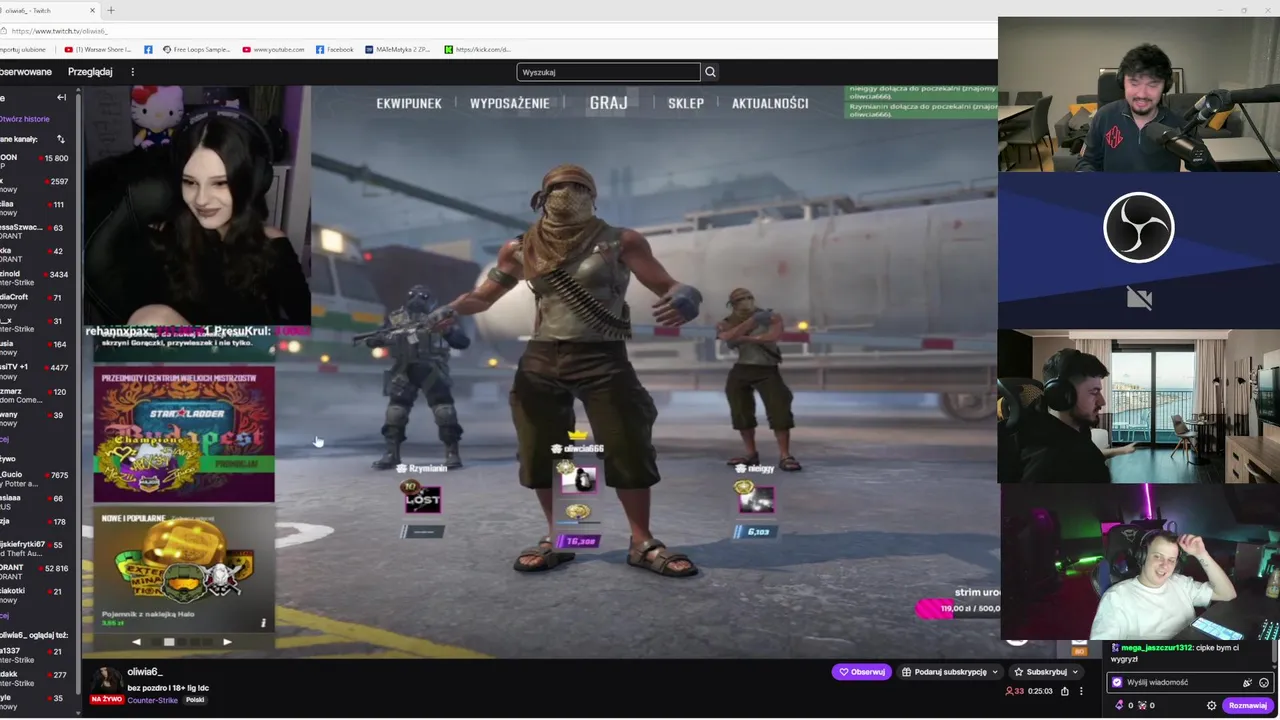Click the OBS logo overlay panel
The image size is (1280, 720).
(1138, 228)
